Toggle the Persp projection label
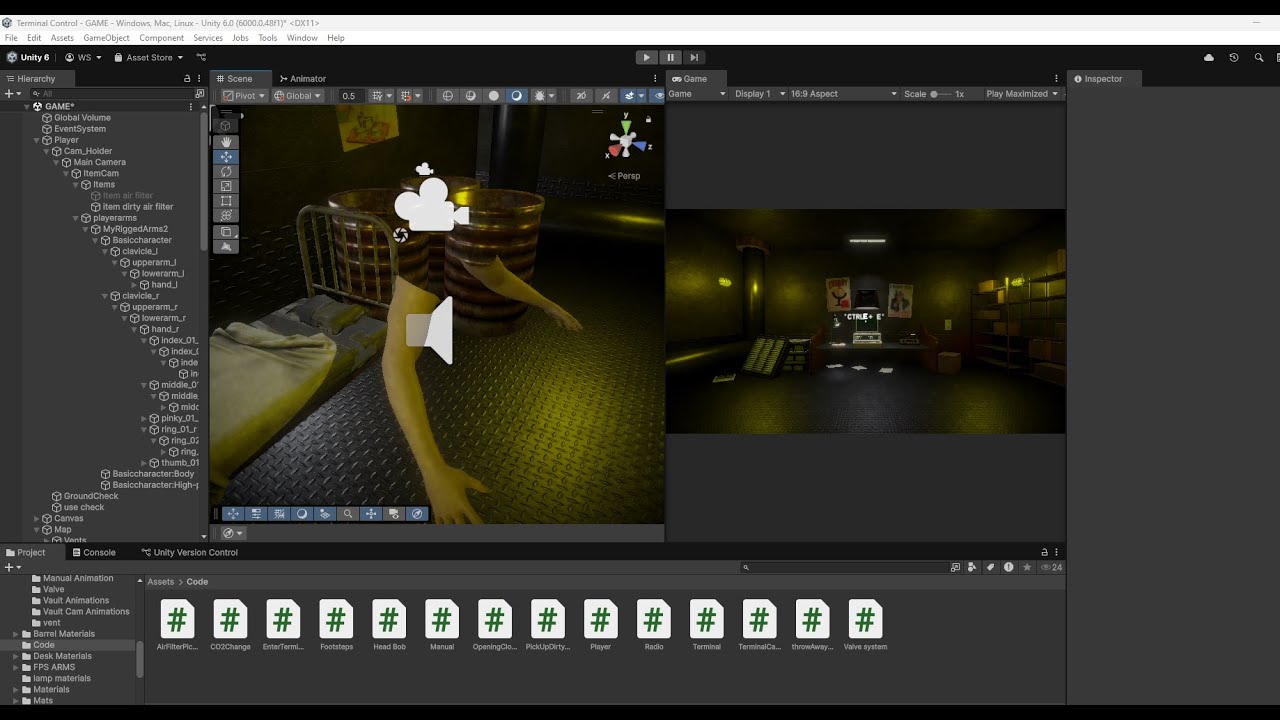Screen dimensions: 1280x720 624,176
